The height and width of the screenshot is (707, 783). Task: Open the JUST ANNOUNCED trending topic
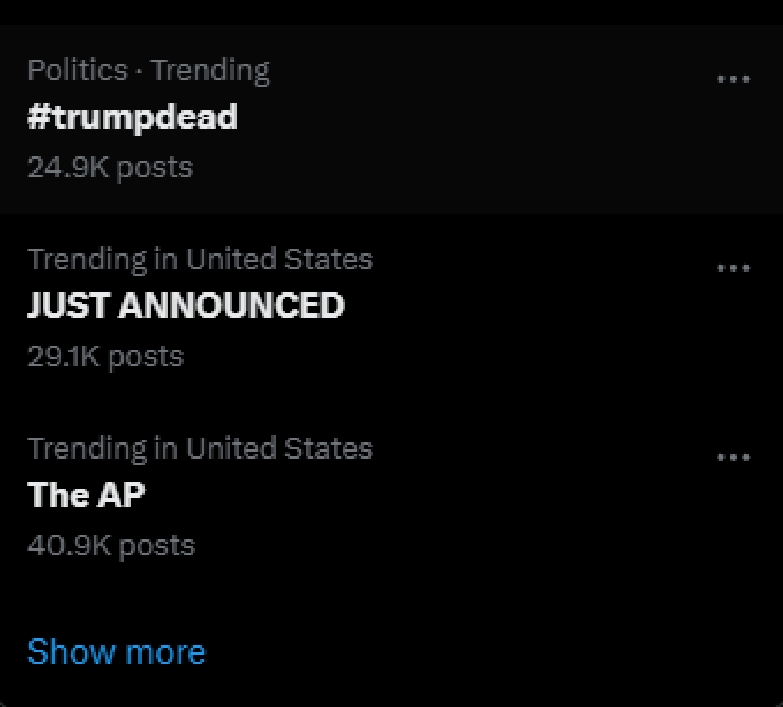coord(186,305)
